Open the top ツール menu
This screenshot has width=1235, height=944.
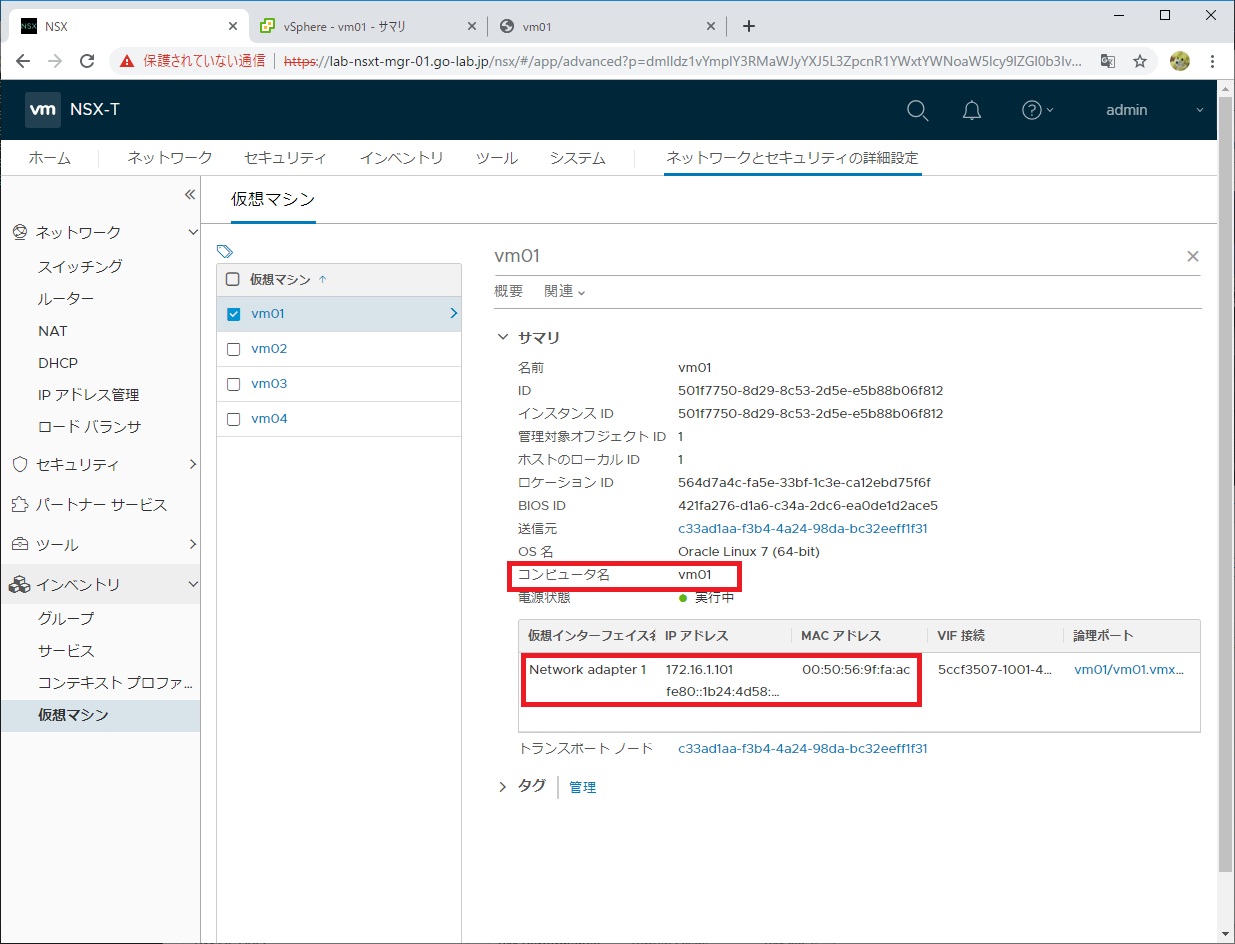click(x=496, y=158)
